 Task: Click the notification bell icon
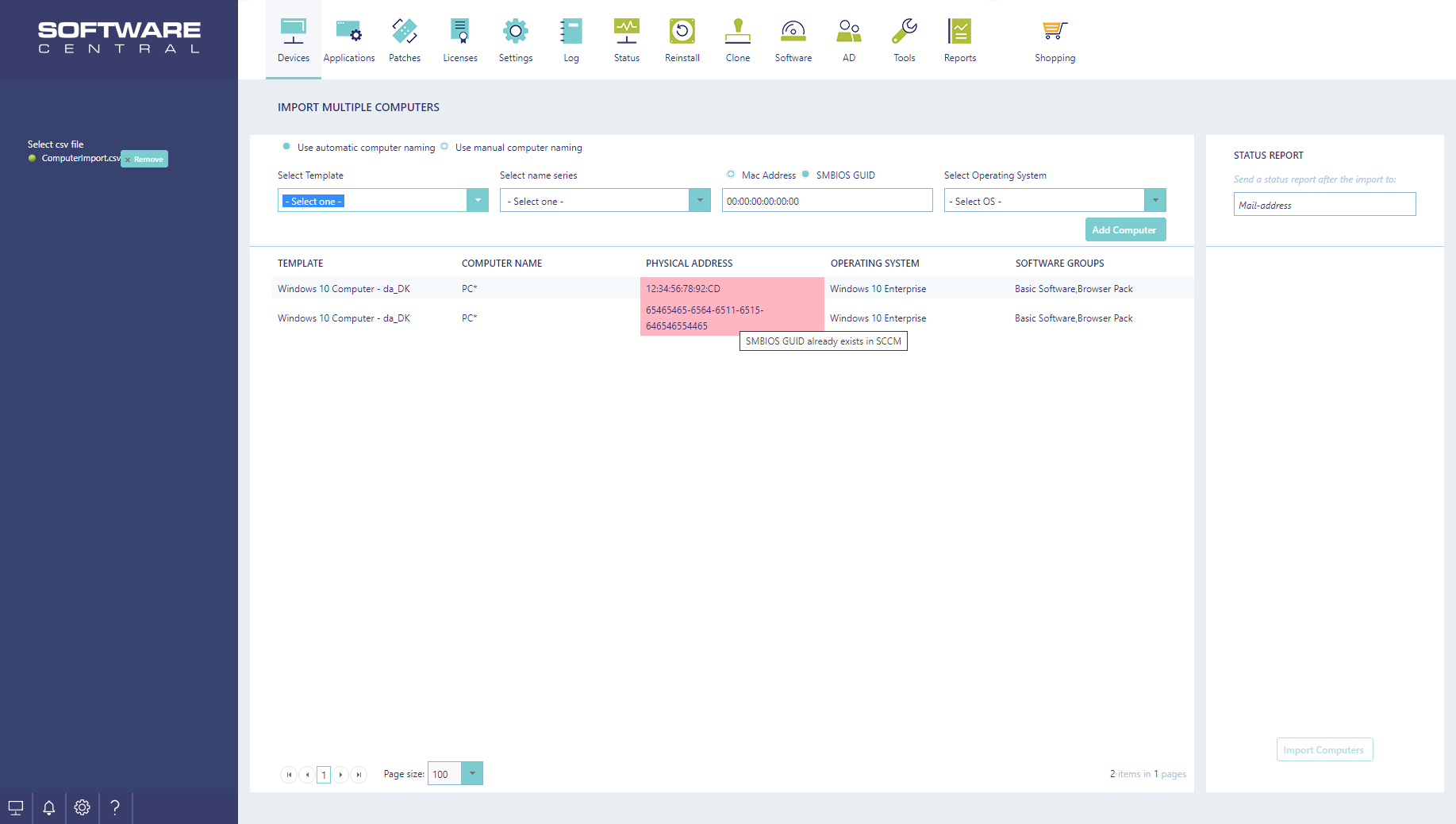click(x=49, y=808)
